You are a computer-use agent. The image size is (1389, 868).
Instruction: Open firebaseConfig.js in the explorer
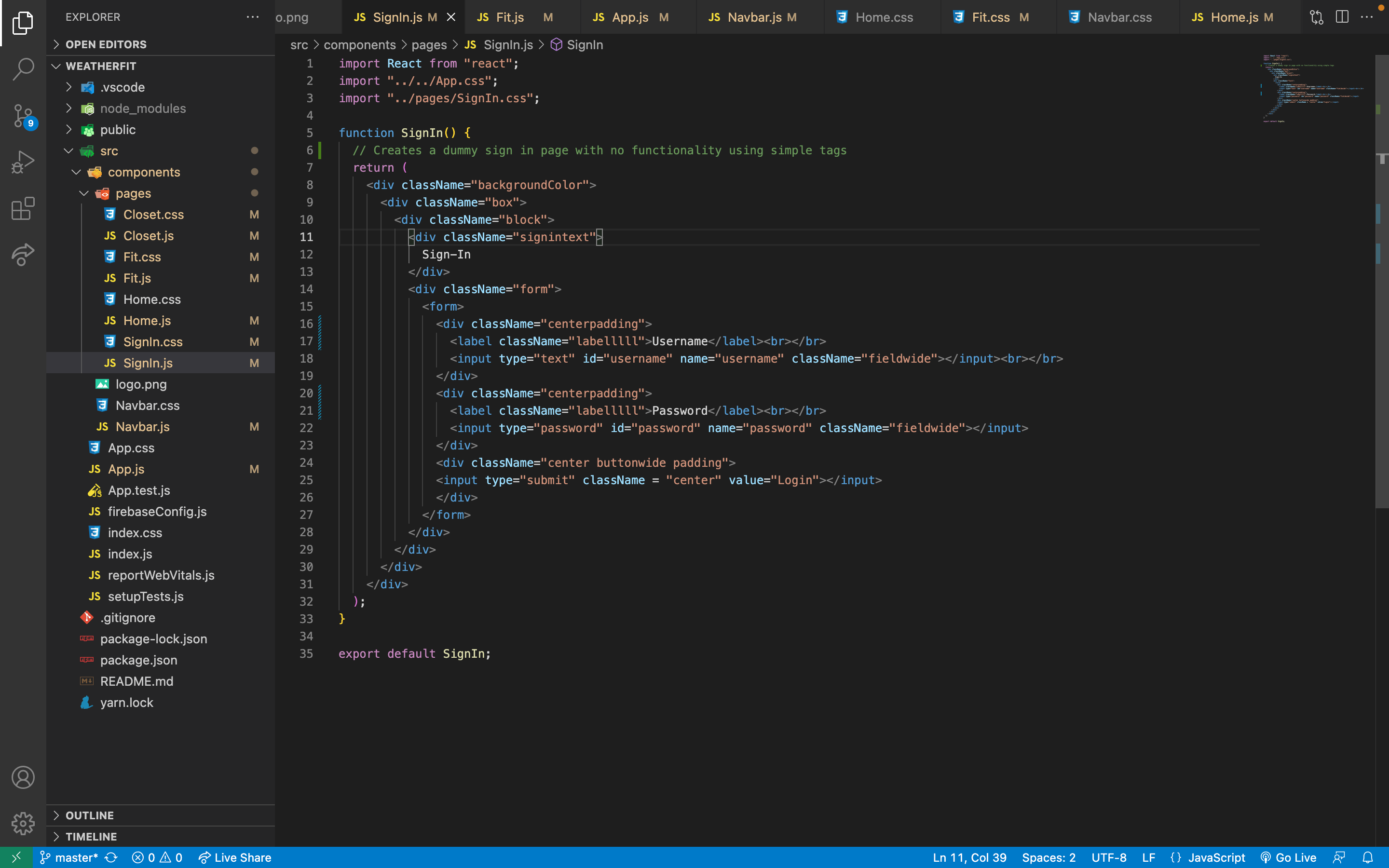pyautogui.click(x=157, y=512)
